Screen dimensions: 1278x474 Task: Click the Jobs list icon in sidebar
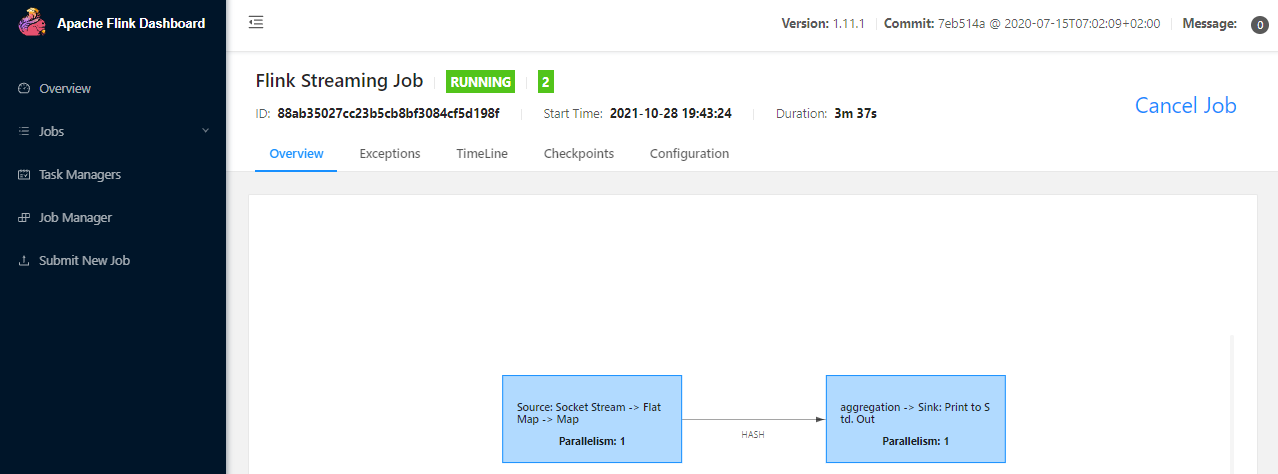coord(25,131)
